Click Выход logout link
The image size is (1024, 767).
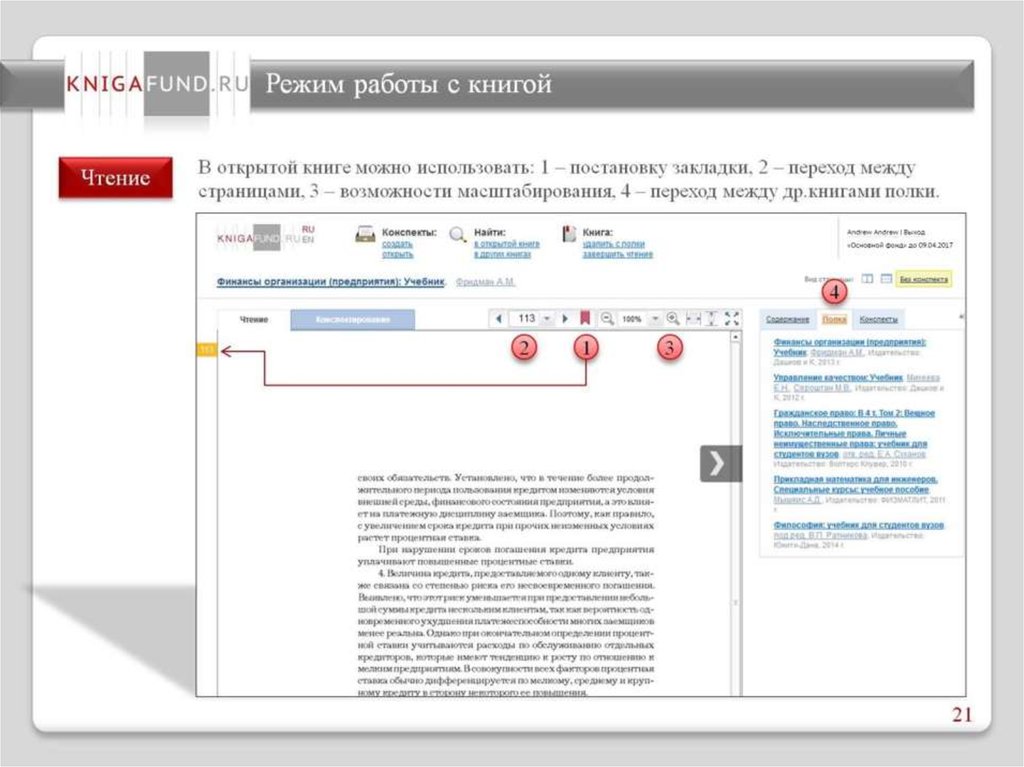pyautogui.click(x=914, y=232)
